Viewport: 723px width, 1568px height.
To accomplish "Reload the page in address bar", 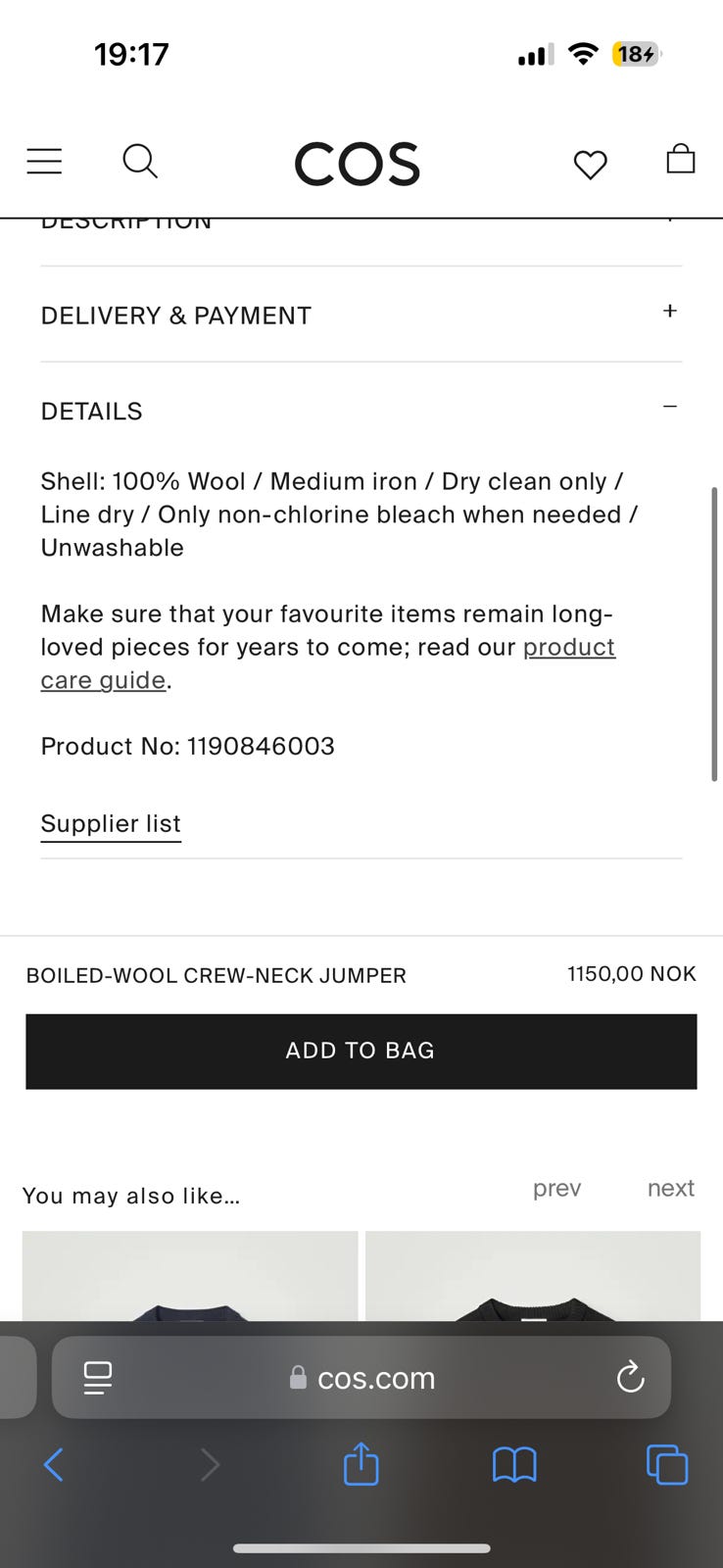I will click(x=630, y=1377).
